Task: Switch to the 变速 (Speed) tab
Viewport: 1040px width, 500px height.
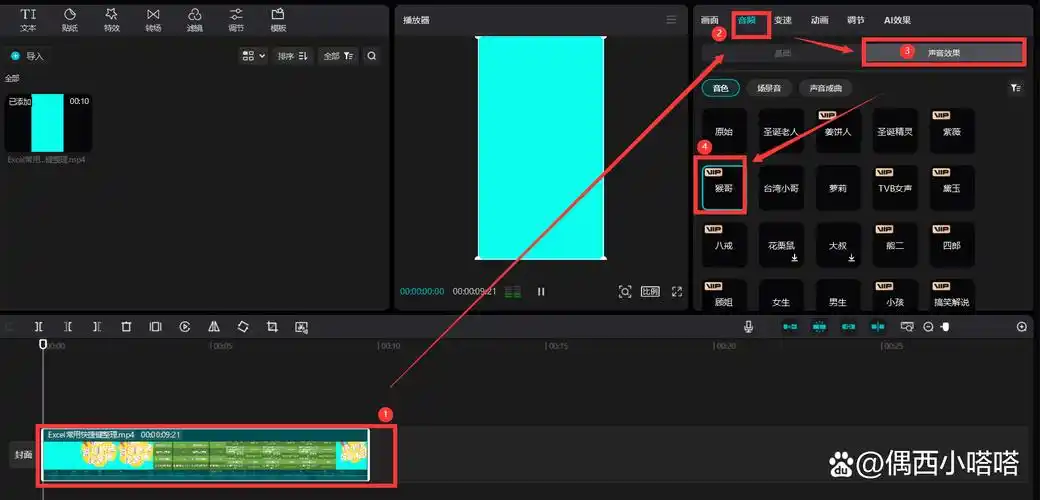Action: click(783, 20)
